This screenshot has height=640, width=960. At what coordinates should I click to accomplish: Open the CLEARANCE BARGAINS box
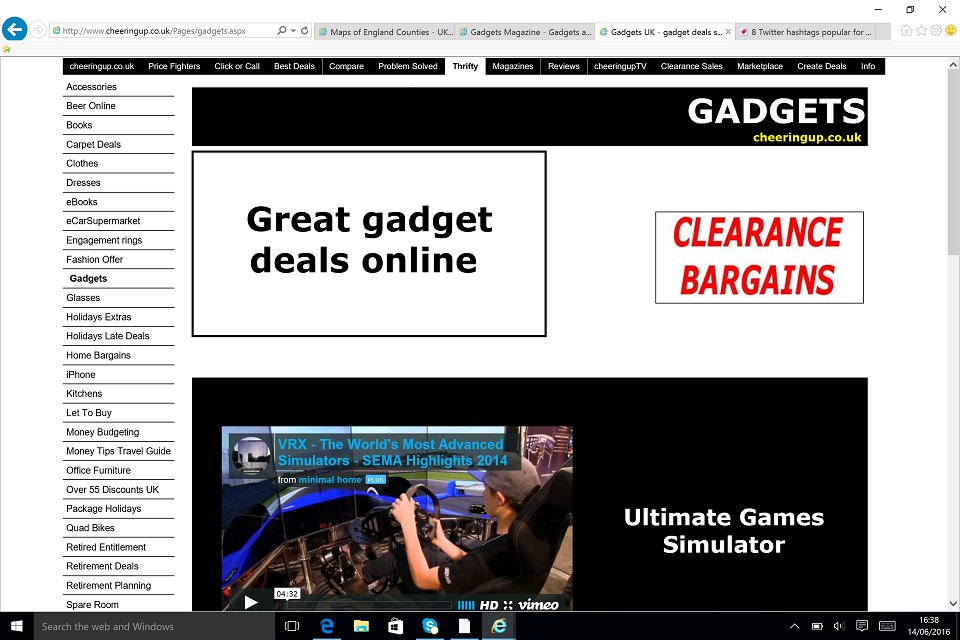pyautogui.click(x=758, y=257)
